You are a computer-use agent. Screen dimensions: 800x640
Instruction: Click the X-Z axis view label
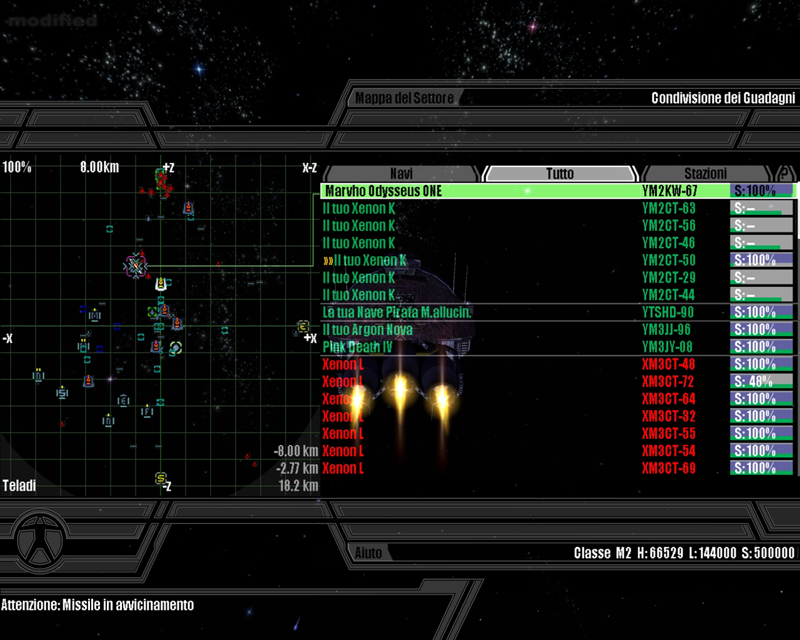(x=310, y=167)
